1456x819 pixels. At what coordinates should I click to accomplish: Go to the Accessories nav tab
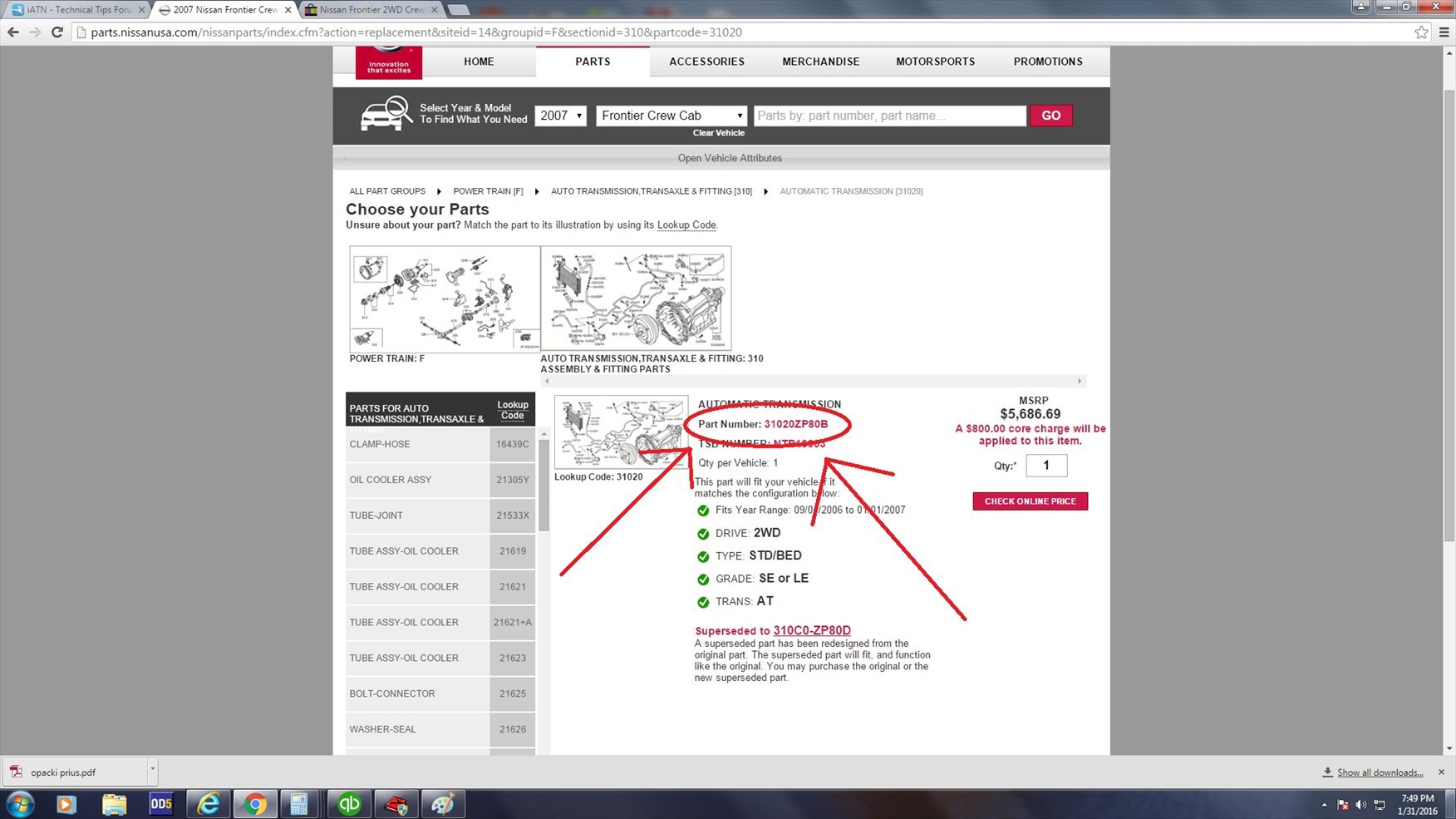[x=706, y=62]
